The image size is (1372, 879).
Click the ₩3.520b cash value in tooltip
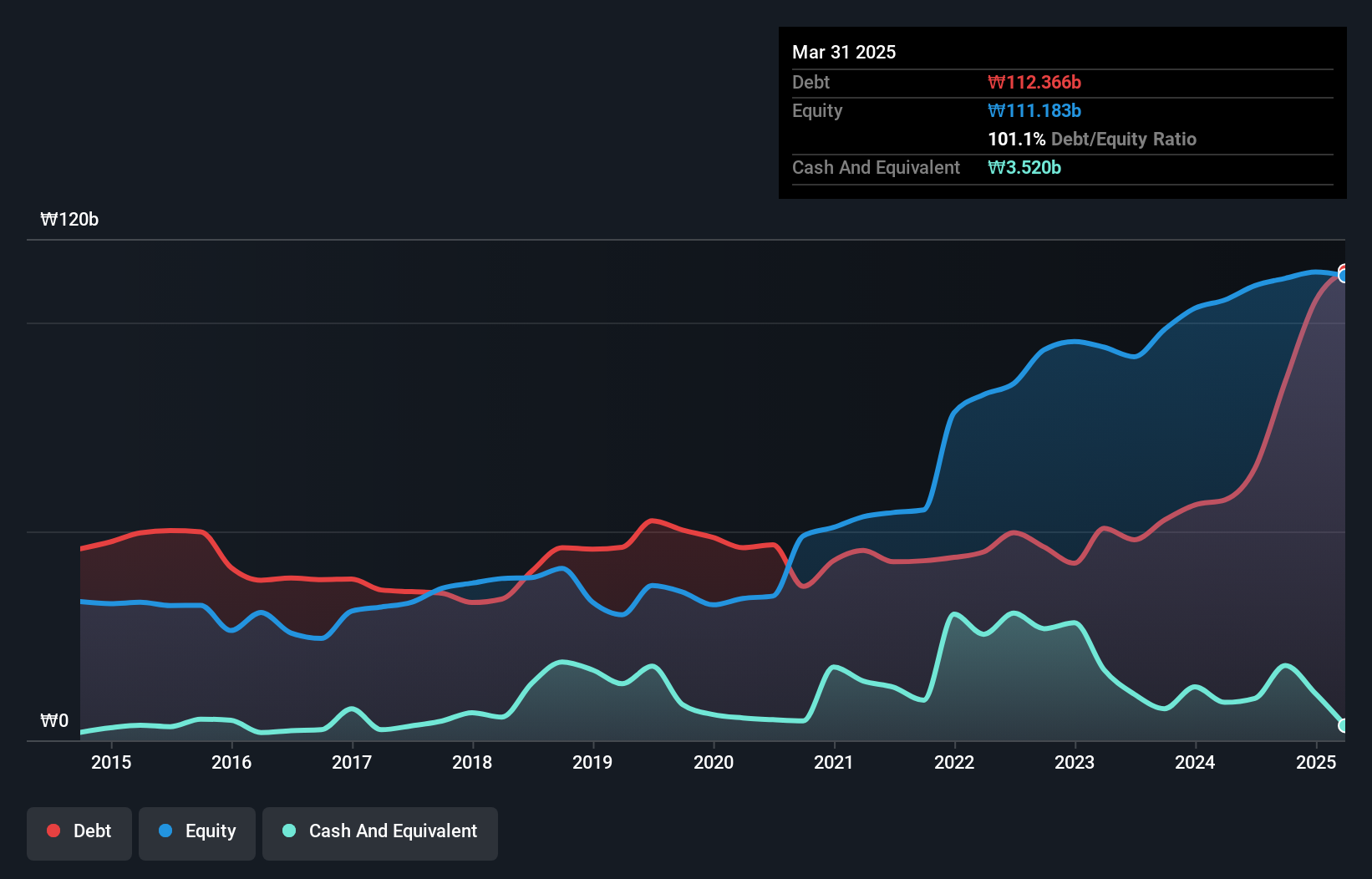[1024, 168]
